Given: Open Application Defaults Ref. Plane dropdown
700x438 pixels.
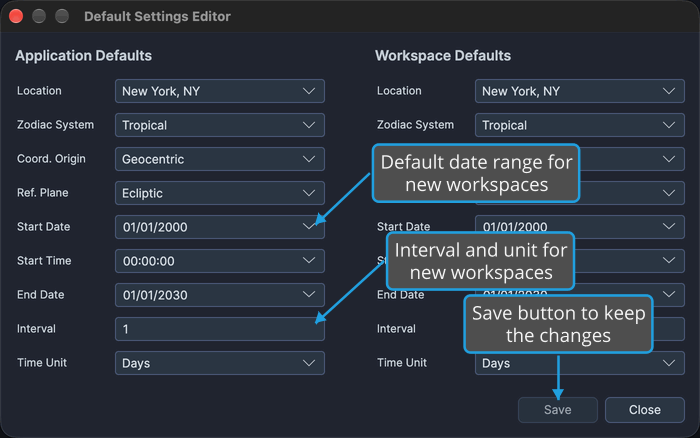Looking at the screenshot, I should pyautogui.click(x=220, y=193).
